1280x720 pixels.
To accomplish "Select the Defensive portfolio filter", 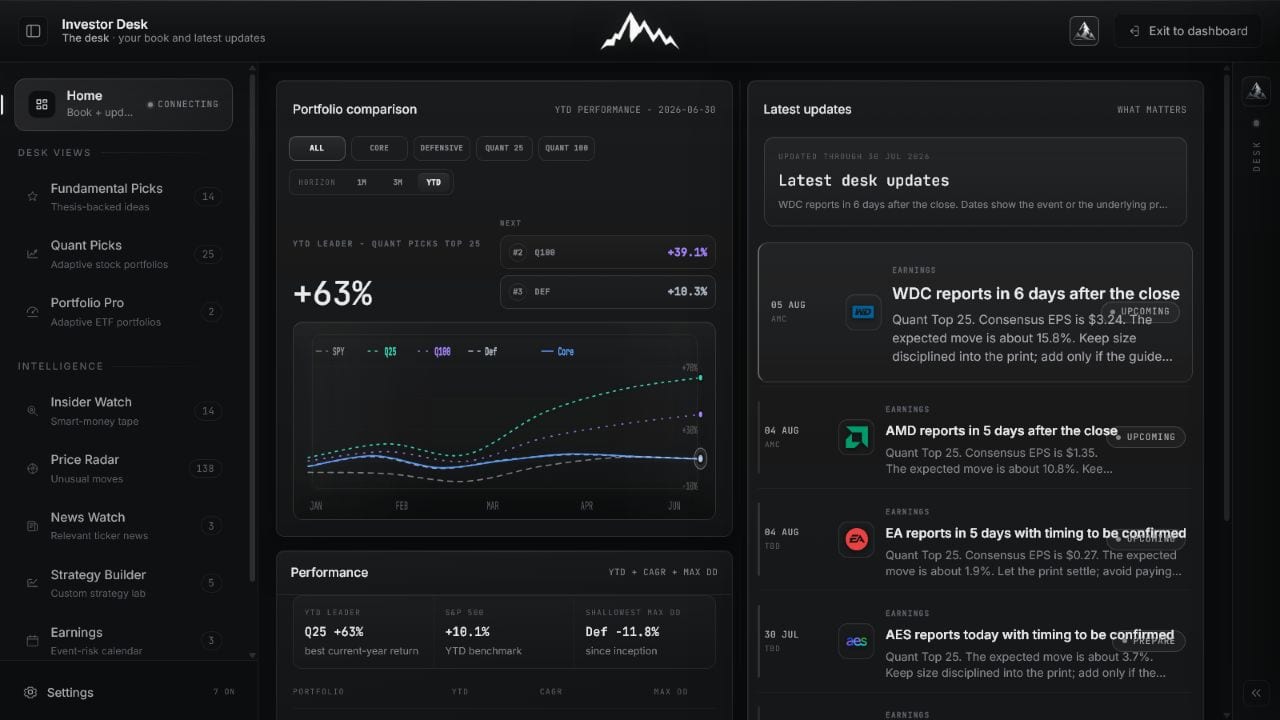I will pyautogui.click(x=441, y=148).
